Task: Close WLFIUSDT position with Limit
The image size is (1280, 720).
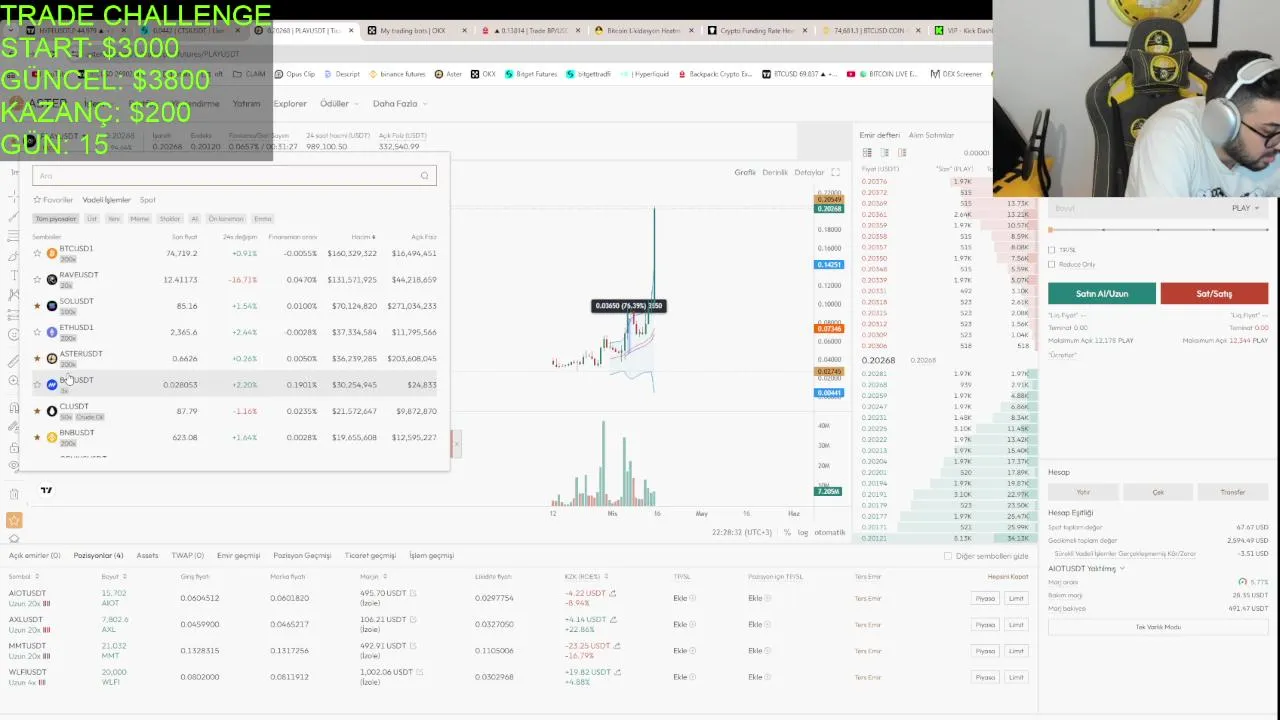Action: click(1016, 677)
